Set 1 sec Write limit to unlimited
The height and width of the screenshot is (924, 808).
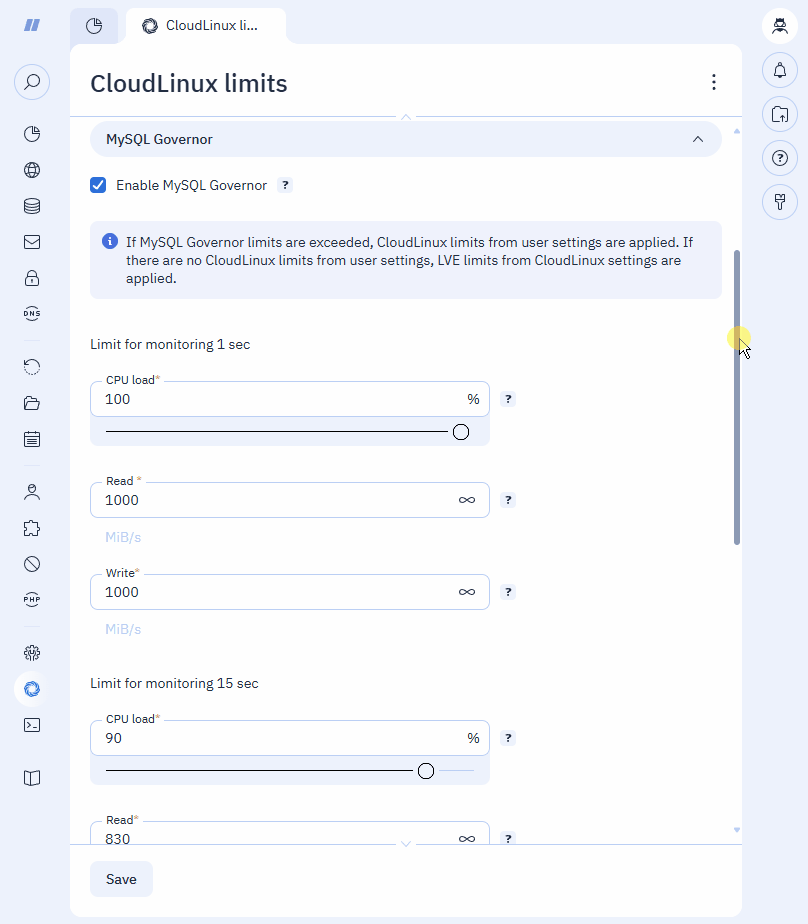coord(467,592)
